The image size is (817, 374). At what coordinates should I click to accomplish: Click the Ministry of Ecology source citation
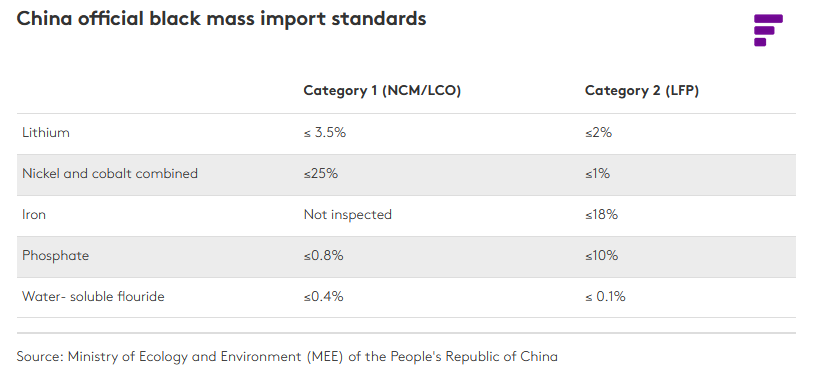[x=287, y=357]
